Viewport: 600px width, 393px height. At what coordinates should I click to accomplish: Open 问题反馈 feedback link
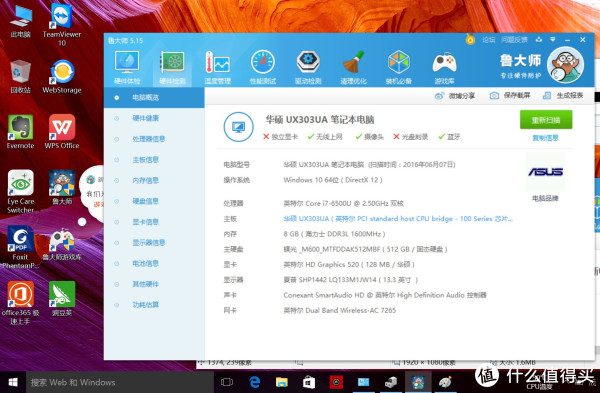pos(514,40)
